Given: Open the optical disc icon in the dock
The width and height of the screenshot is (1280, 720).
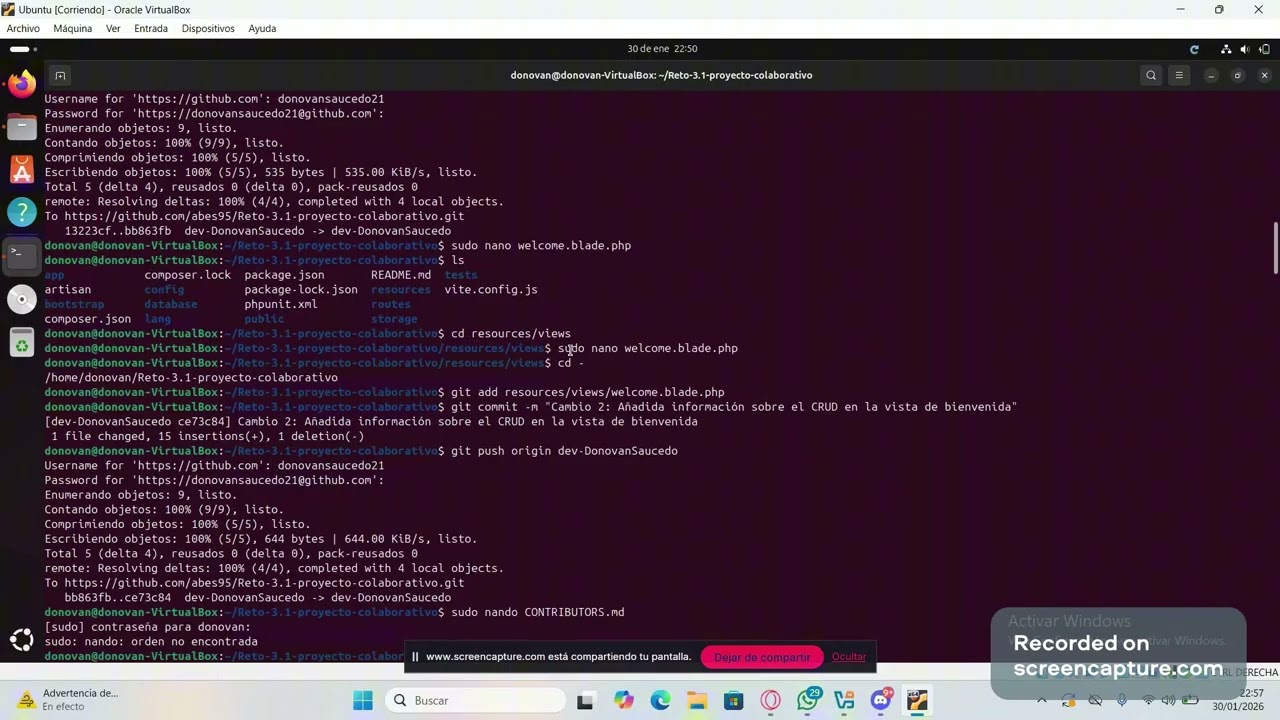Looking at the screenshot, I should coord(22,299).
